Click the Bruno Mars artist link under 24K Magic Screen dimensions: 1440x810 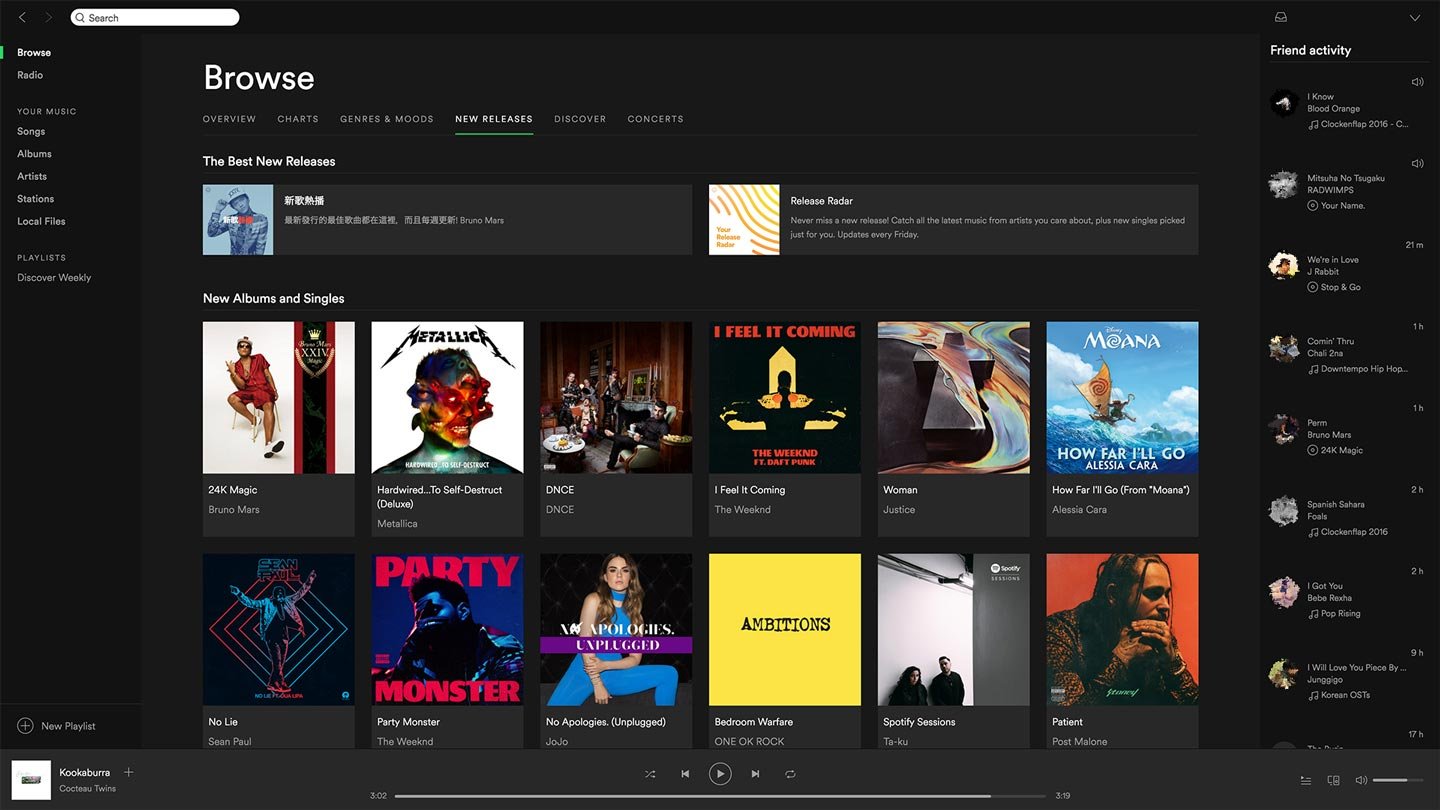coord(234,510)
